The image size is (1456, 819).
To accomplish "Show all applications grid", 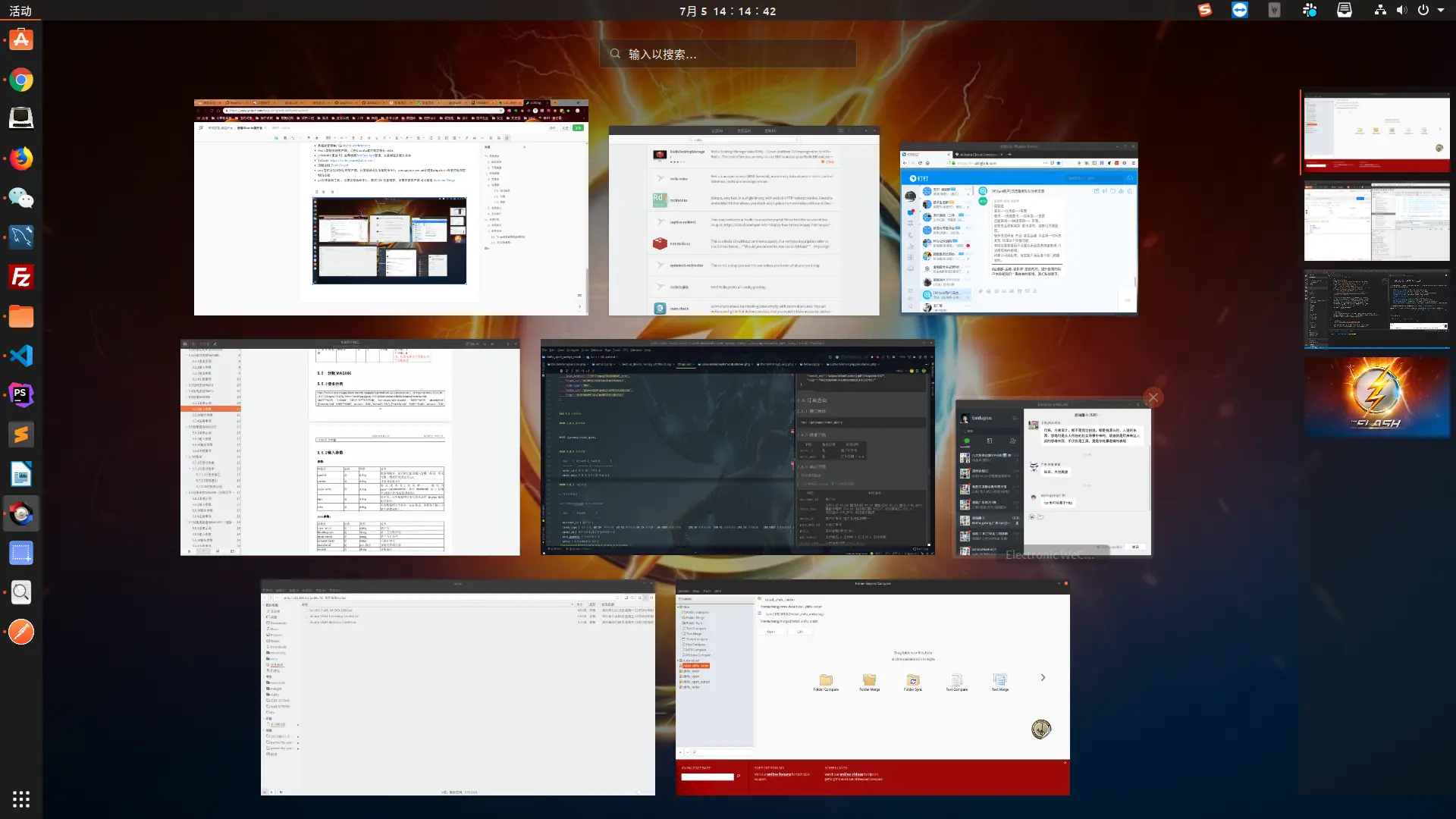I will coord(21,799).
